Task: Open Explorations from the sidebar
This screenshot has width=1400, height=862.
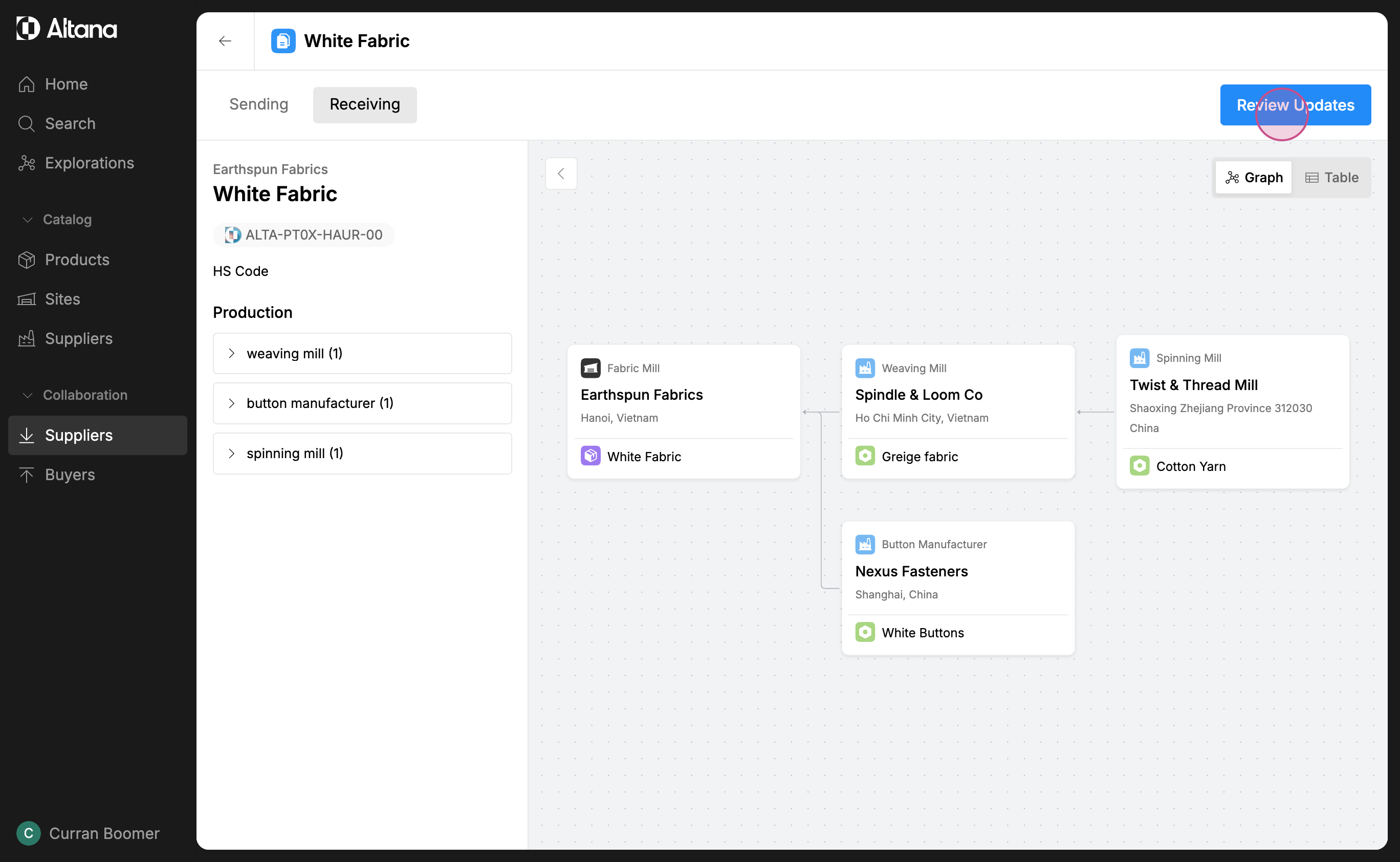Action: tap(89, 163)
